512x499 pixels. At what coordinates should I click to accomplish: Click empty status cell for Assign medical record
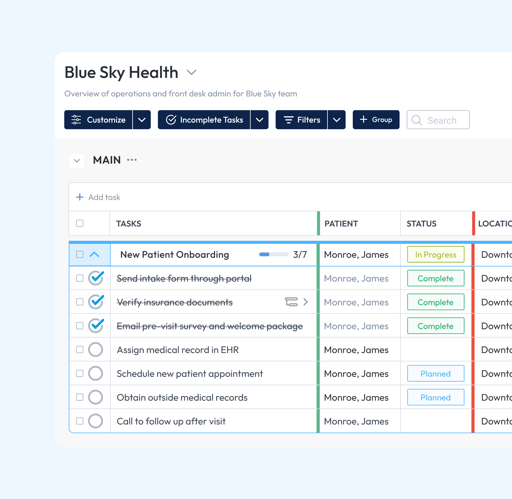(x=436, y=350)
